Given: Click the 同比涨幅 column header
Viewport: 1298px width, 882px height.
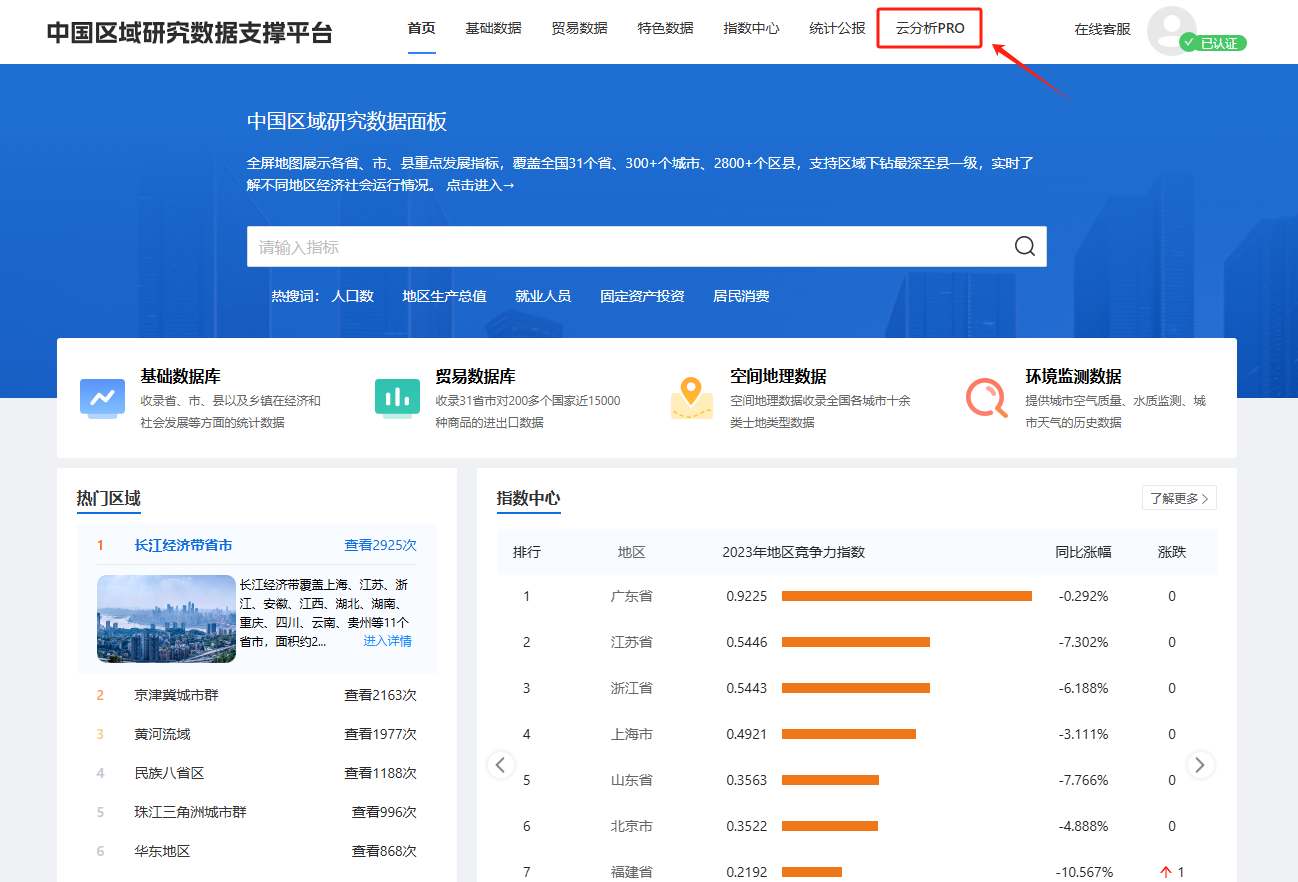Looking at the screenshot, I should [x=1083, y=552].
